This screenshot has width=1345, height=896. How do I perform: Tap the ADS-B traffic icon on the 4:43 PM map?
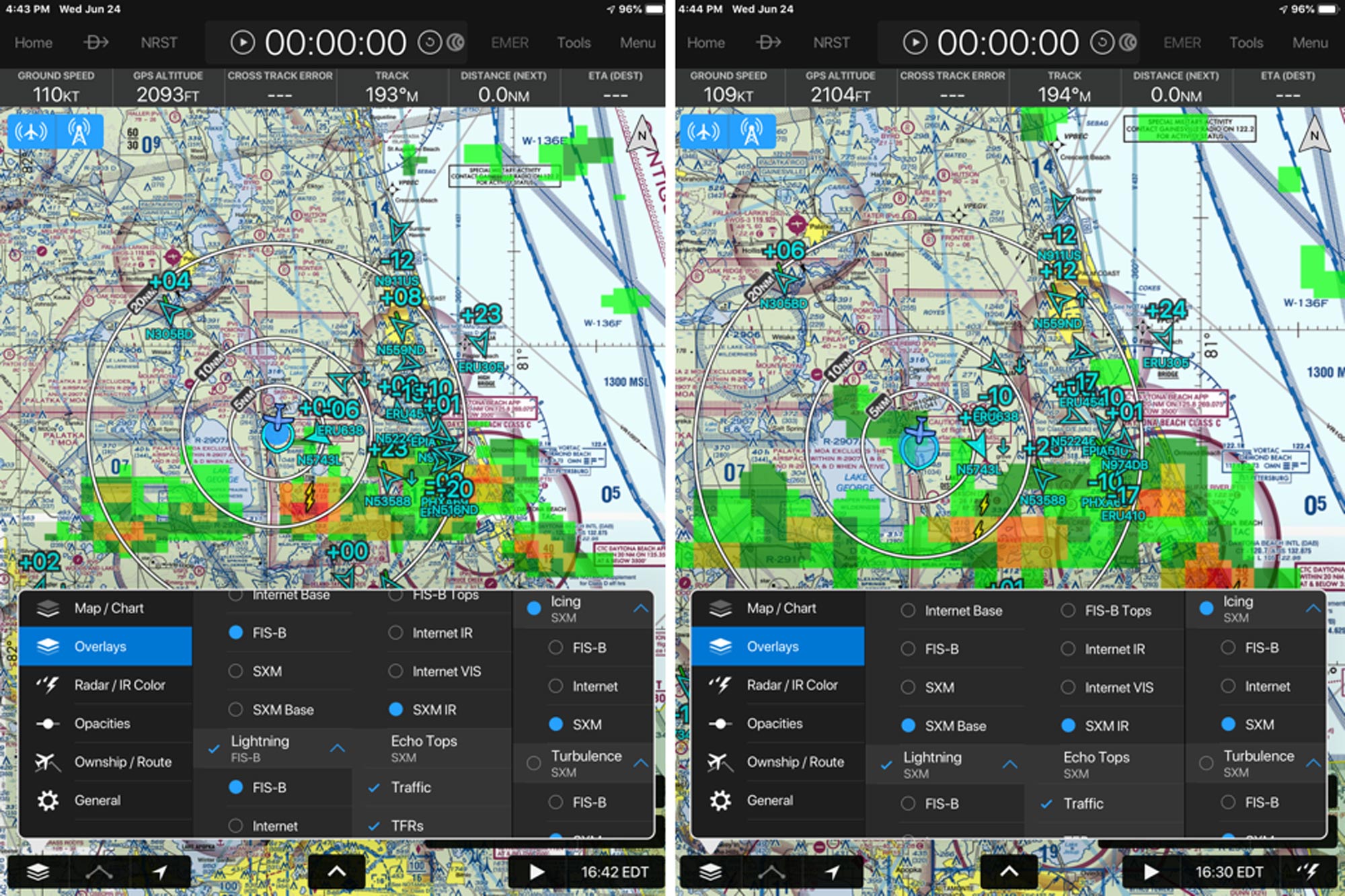(x=32, y=132)
